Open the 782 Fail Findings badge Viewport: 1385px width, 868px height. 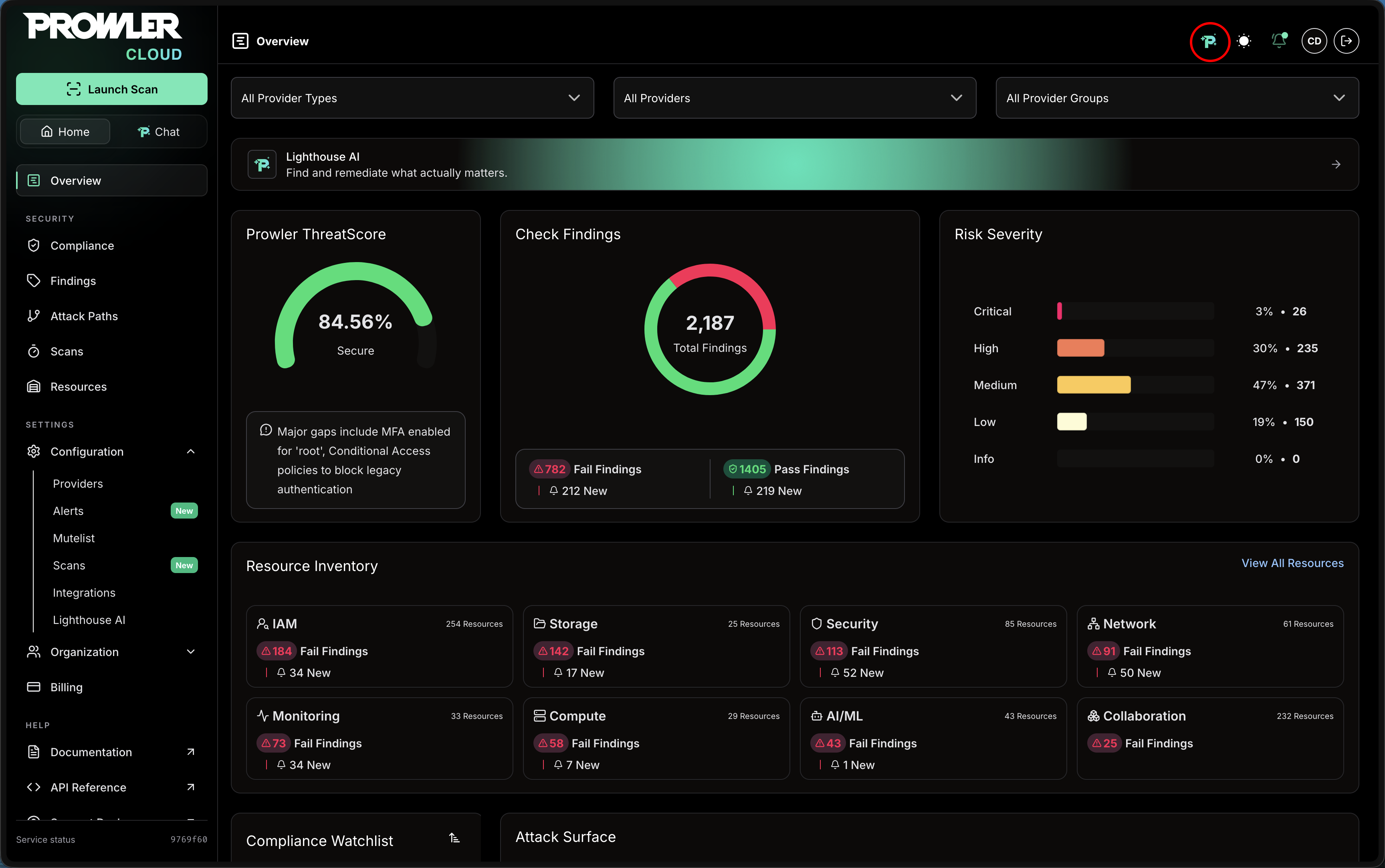[549, 469]
